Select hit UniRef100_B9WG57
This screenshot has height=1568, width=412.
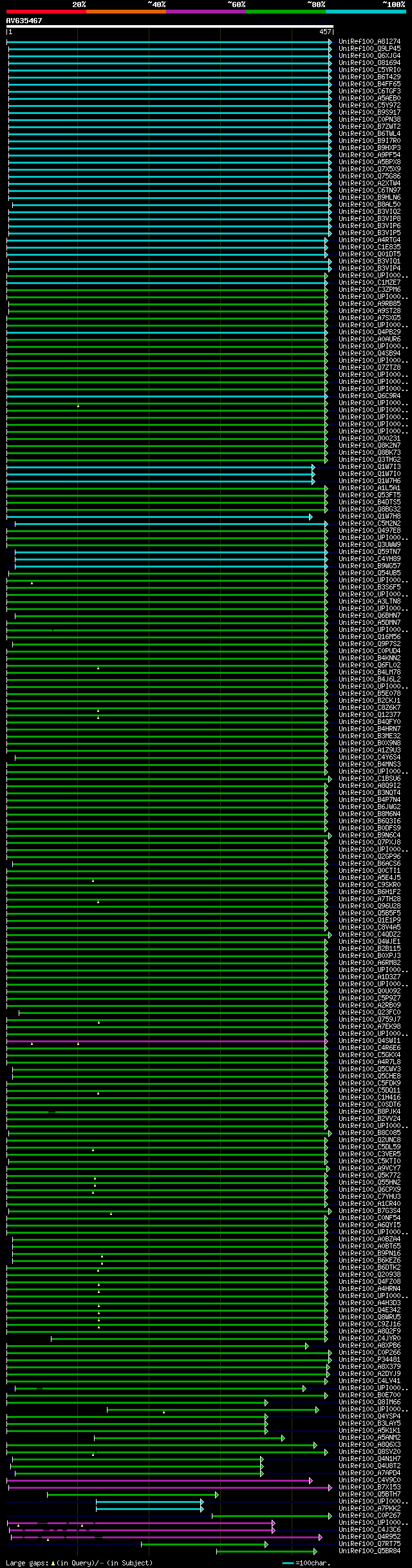click(x=370, y=566)
